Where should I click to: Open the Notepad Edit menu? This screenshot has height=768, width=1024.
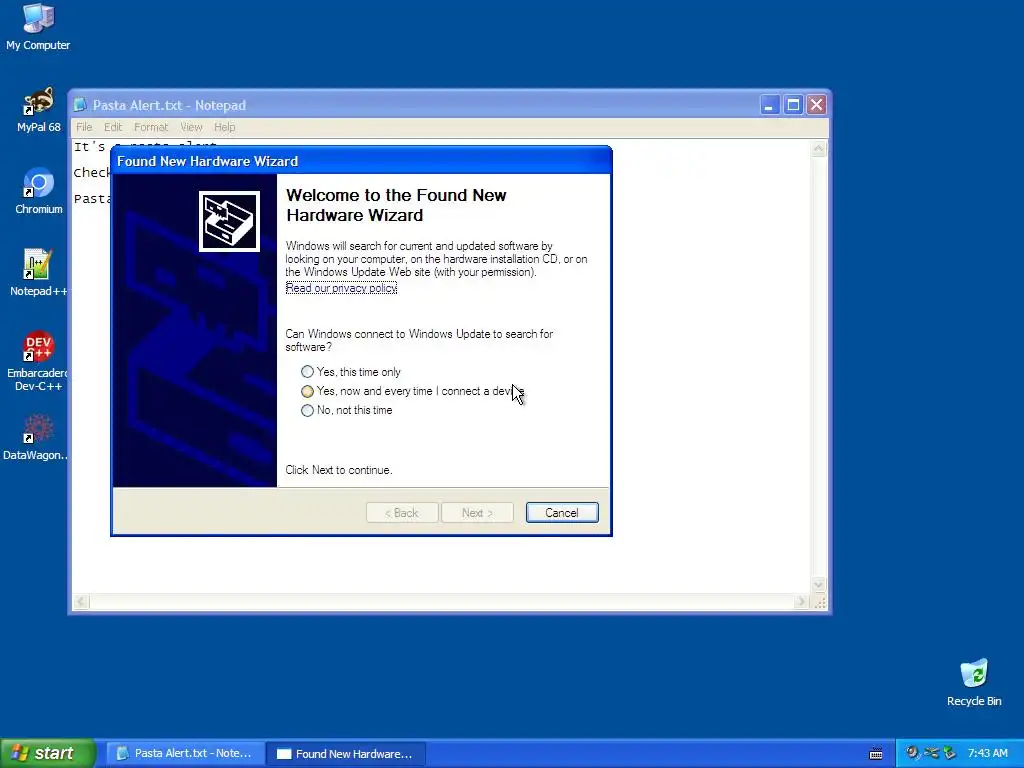(113, 127)
